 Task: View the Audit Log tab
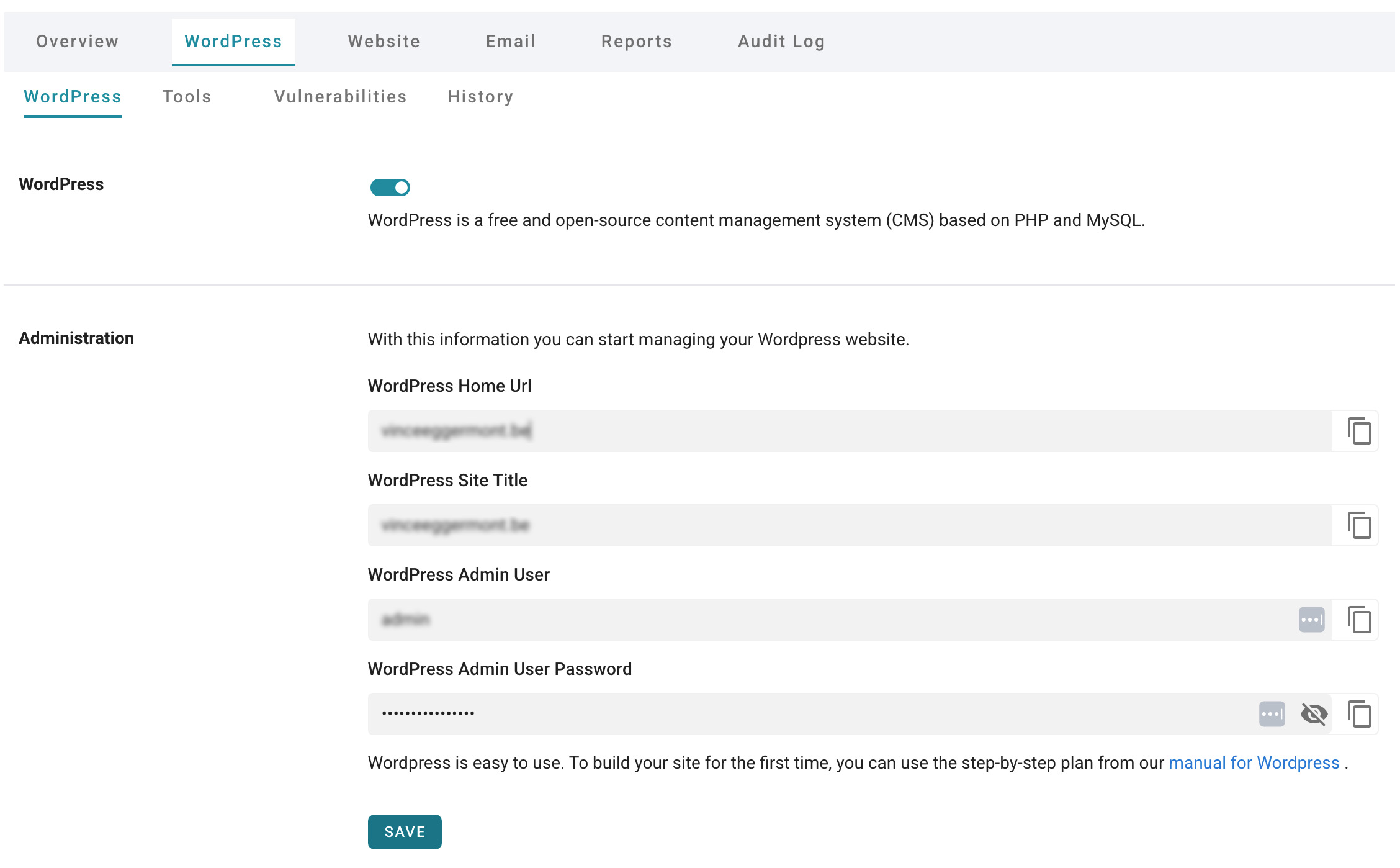781,42
